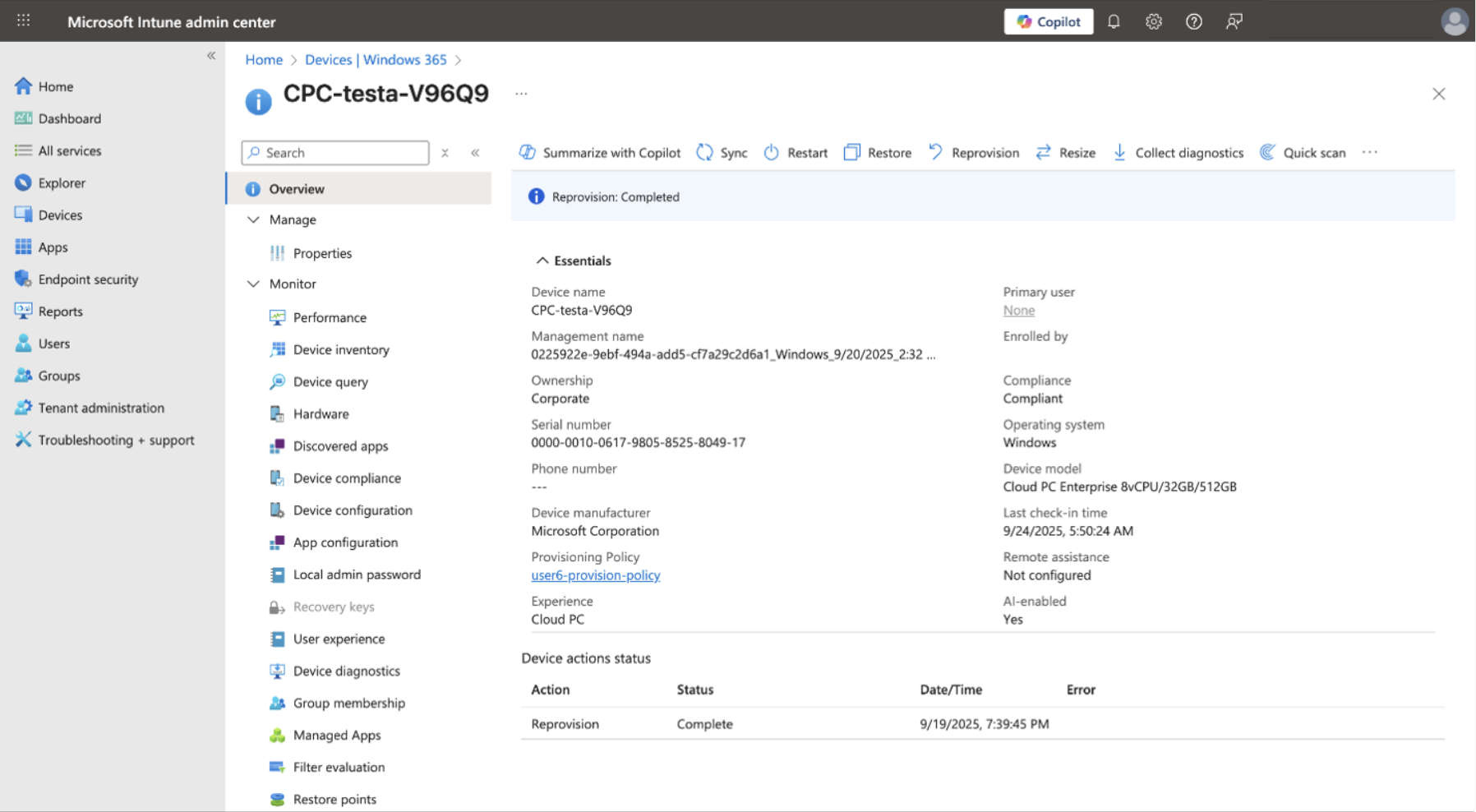Switch to the Performance monitor view
This screenshot has width=1476, height=812.
click(x=329, y=317)
